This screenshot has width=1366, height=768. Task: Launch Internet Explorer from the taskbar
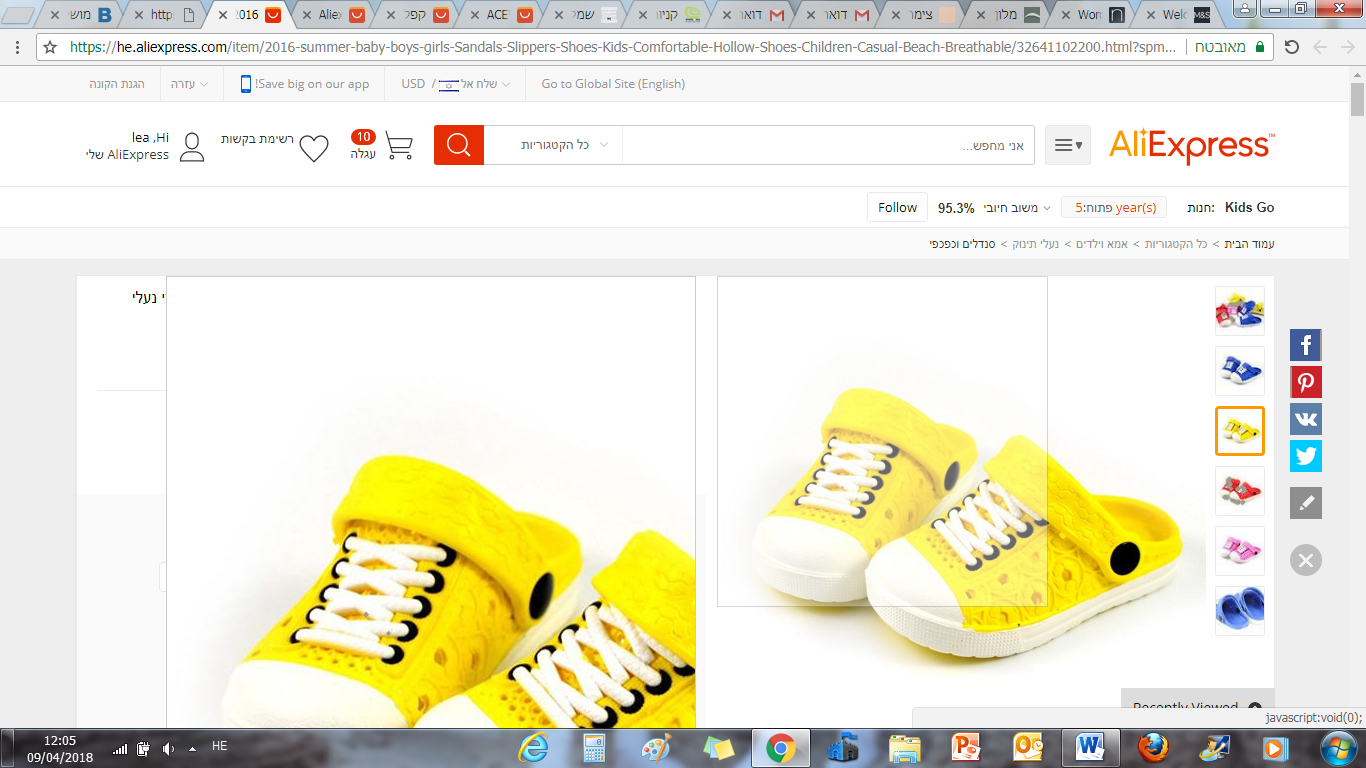coord(535,748)
